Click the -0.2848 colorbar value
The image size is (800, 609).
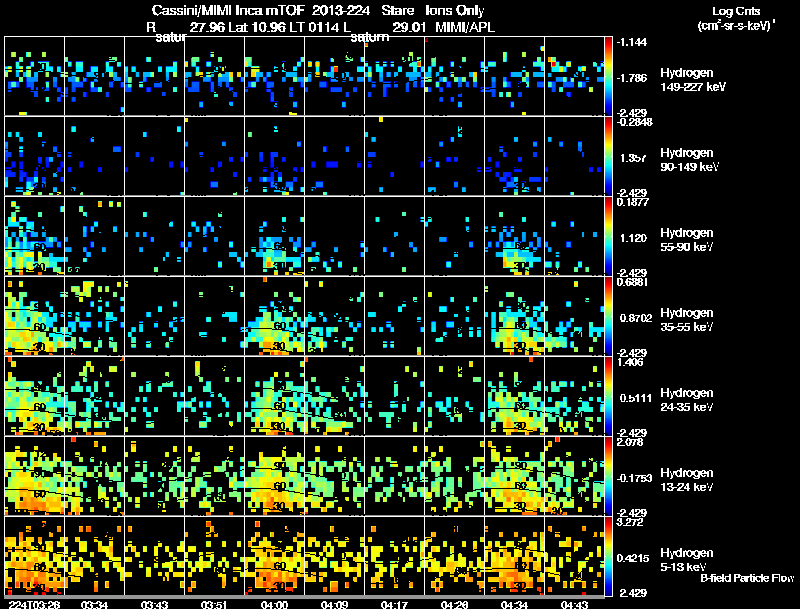(x=634, y=122)
